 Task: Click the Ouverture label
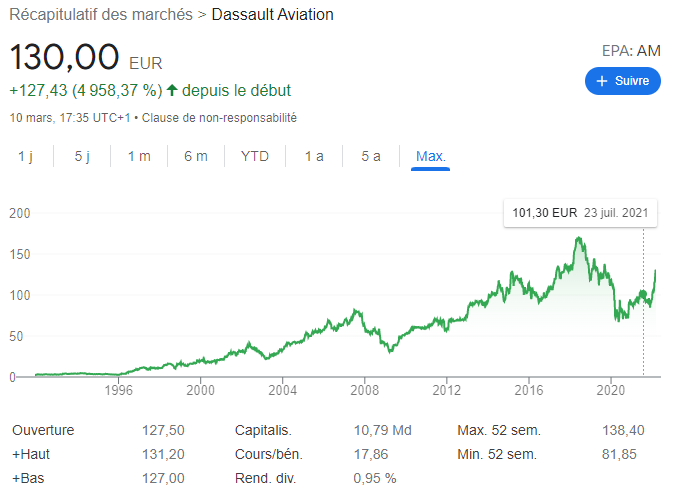click(x=43, y=430)
